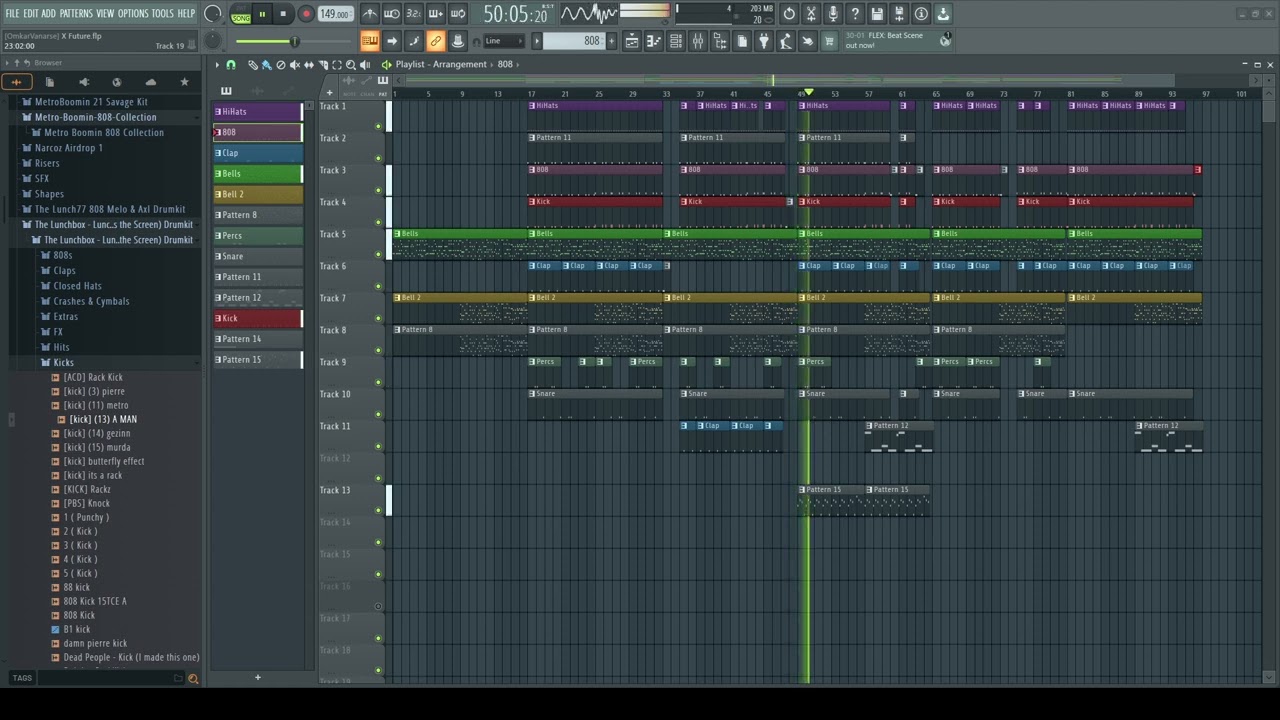This screenshot has width=1280, height=720.
Task: Toggle the link chain button in toolbar
Action: tap(436, 41)
